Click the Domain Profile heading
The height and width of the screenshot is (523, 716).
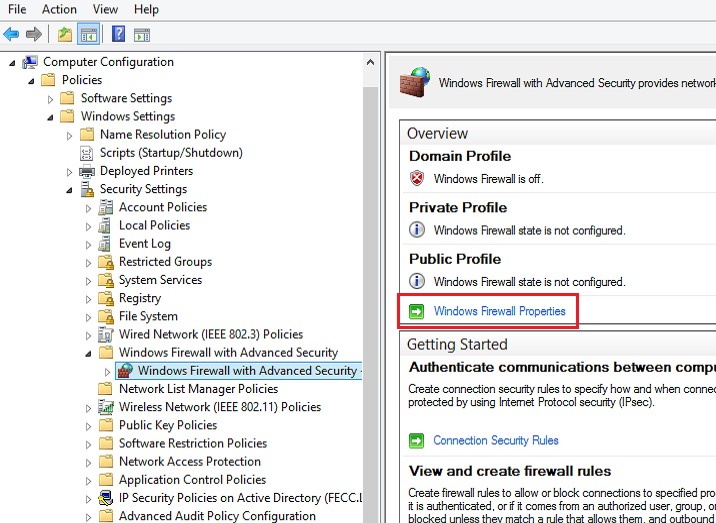(x=460, y=156)
